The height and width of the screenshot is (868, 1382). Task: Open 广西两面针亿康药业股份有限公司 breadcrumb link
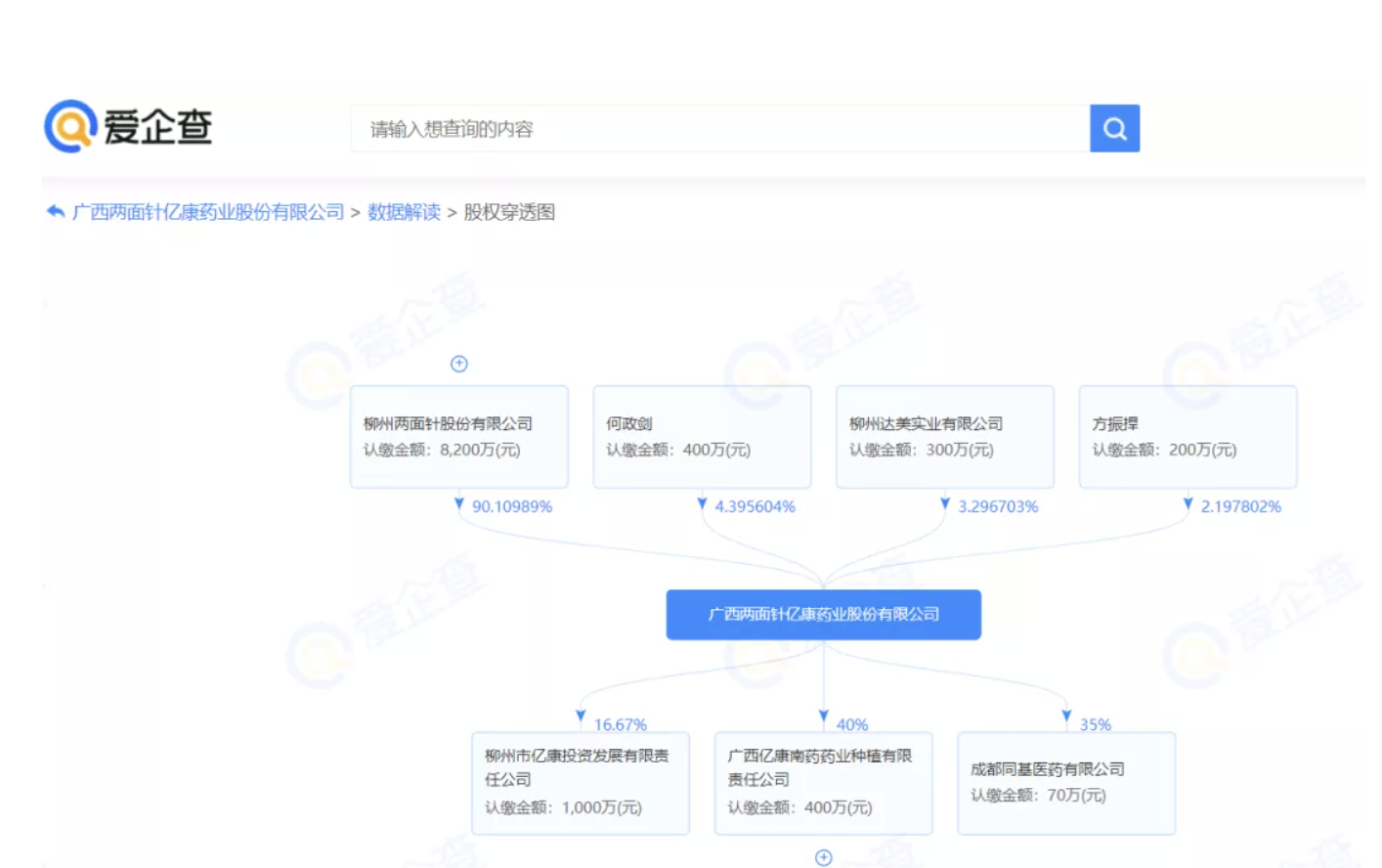pos(208,212)
